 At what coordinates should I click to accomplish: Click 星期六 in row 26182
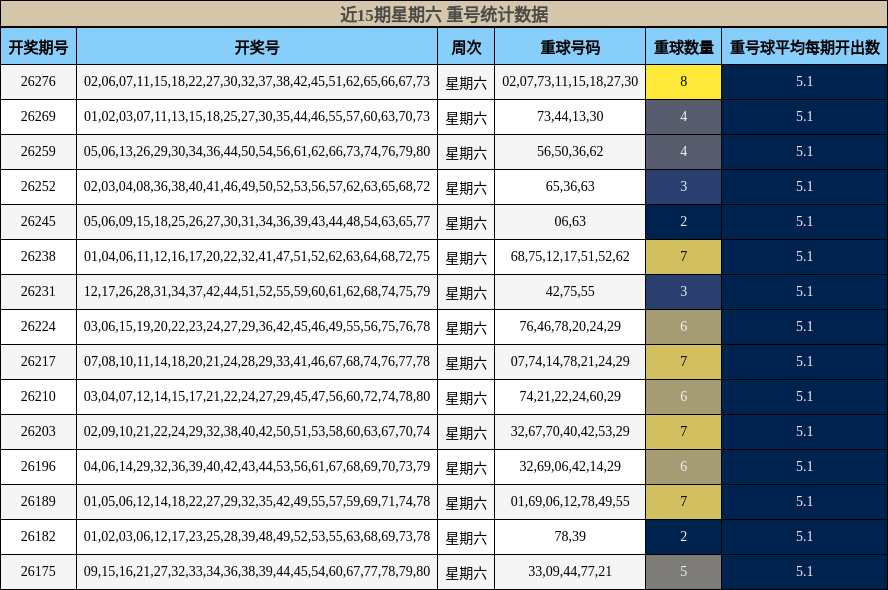[x=466, y=538]
